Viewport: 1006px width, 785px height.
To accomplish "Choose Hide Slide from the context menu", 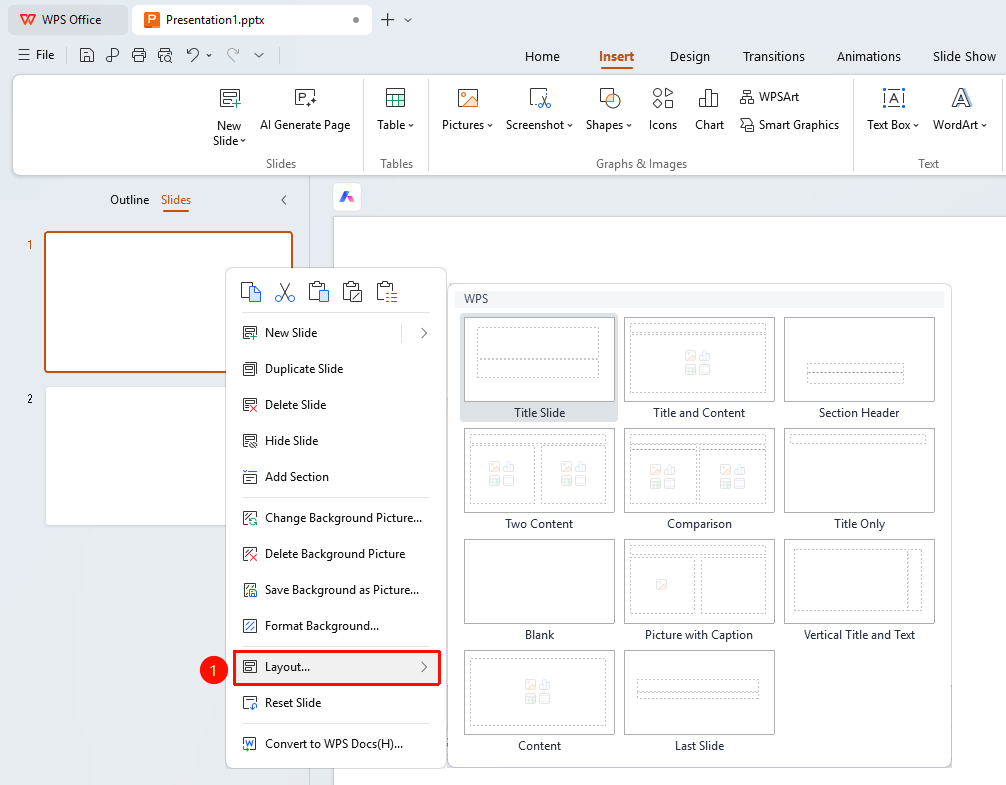I will 336,441.
